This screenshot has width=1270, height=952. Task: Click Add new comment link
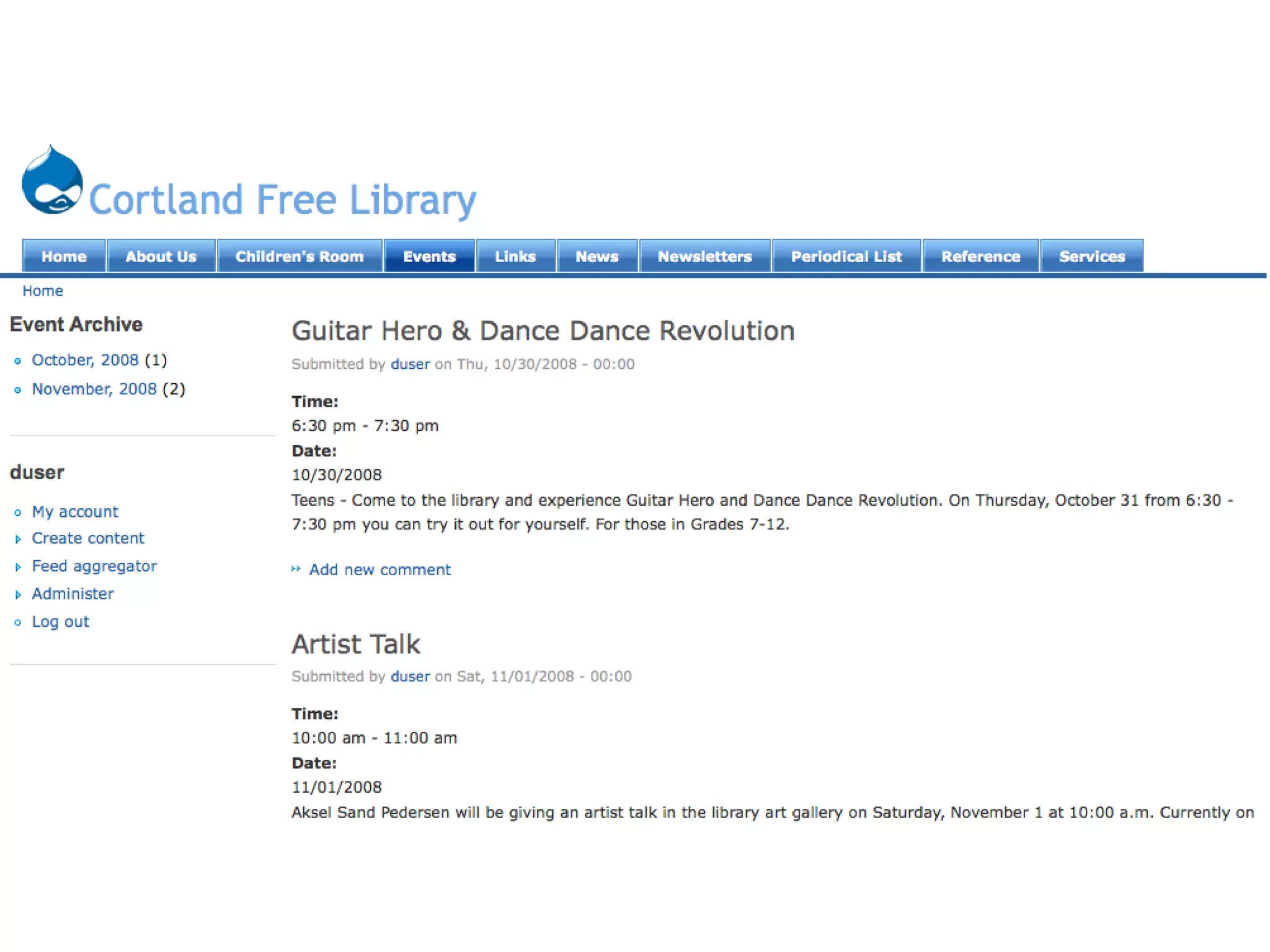pyautogui.click(x=380, y=570)
